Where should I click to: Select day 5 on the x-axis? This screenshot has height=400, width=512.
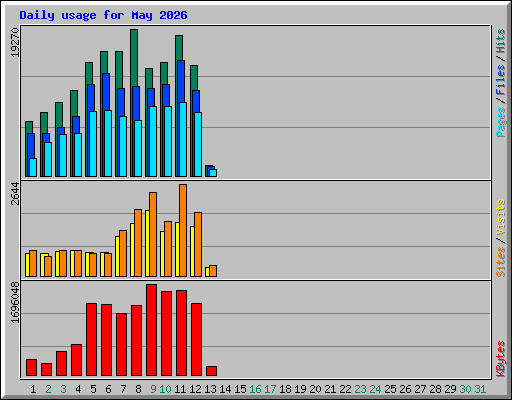tap(93, 389)
